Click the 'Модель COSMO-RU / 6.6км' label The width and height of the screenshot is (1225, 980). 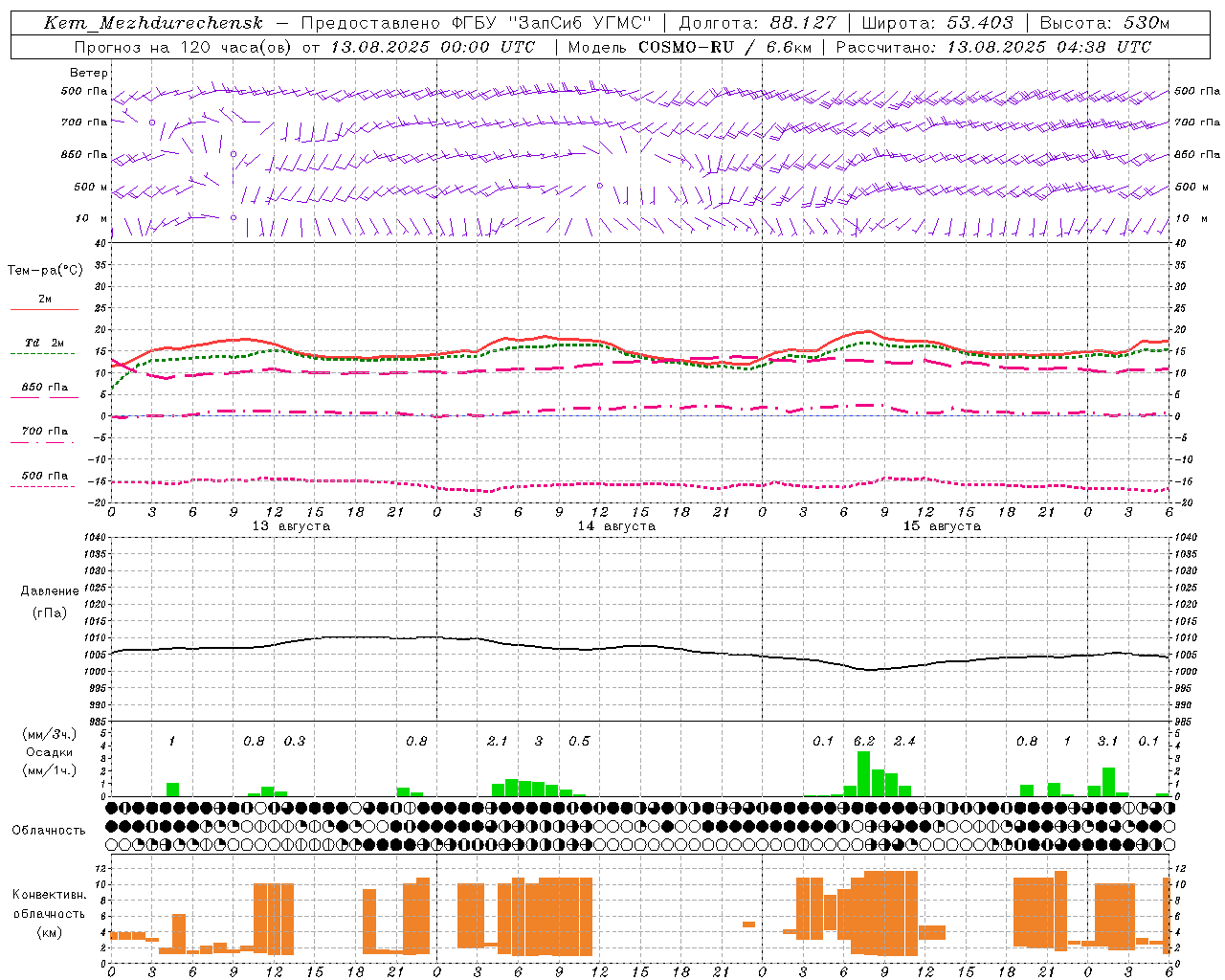point(690,47)
